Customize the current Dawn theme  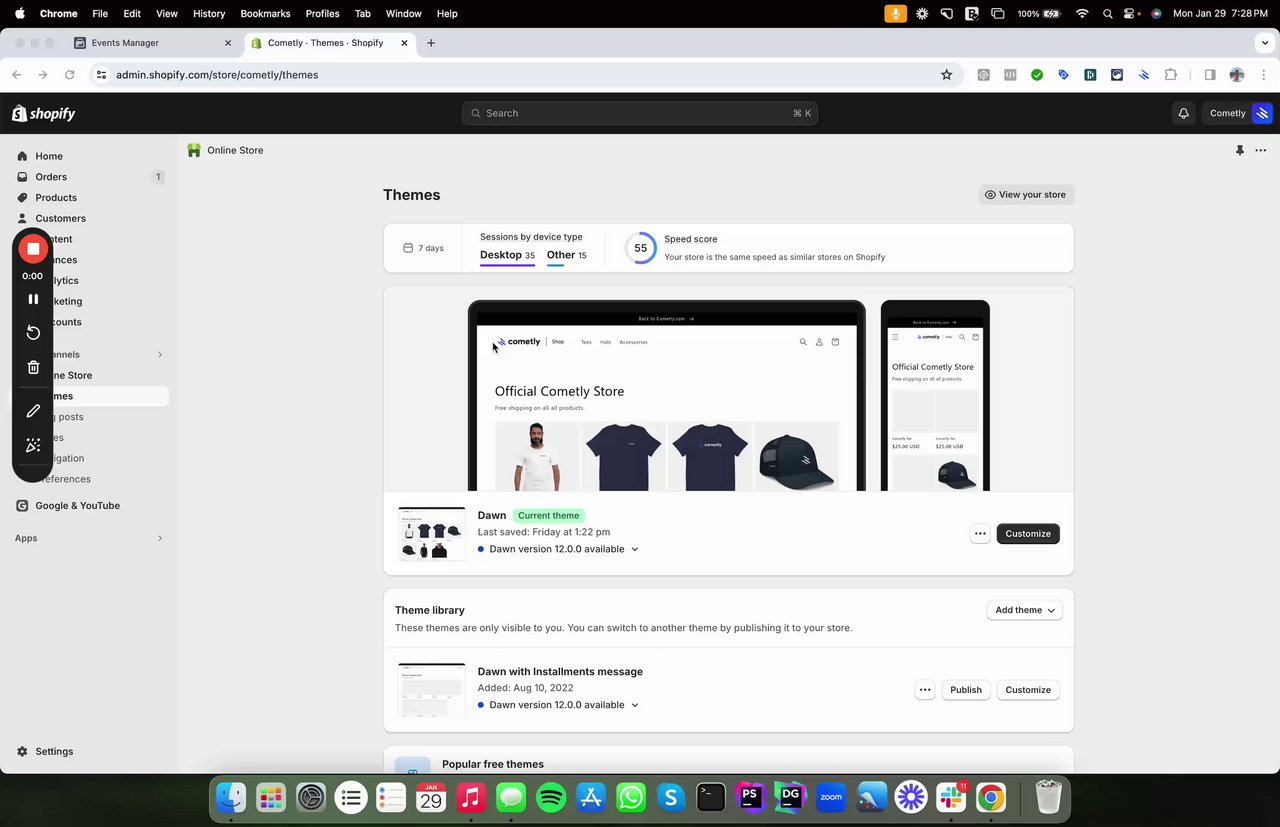tap(1028, 534)
